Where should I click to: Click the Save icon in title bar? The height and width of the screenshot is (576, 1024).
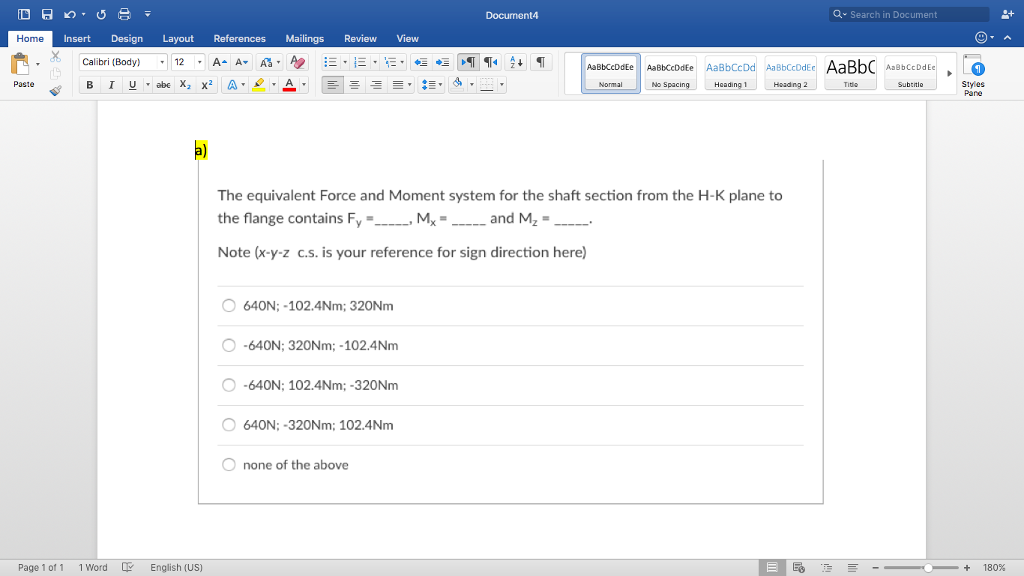[x=47, y=14]
